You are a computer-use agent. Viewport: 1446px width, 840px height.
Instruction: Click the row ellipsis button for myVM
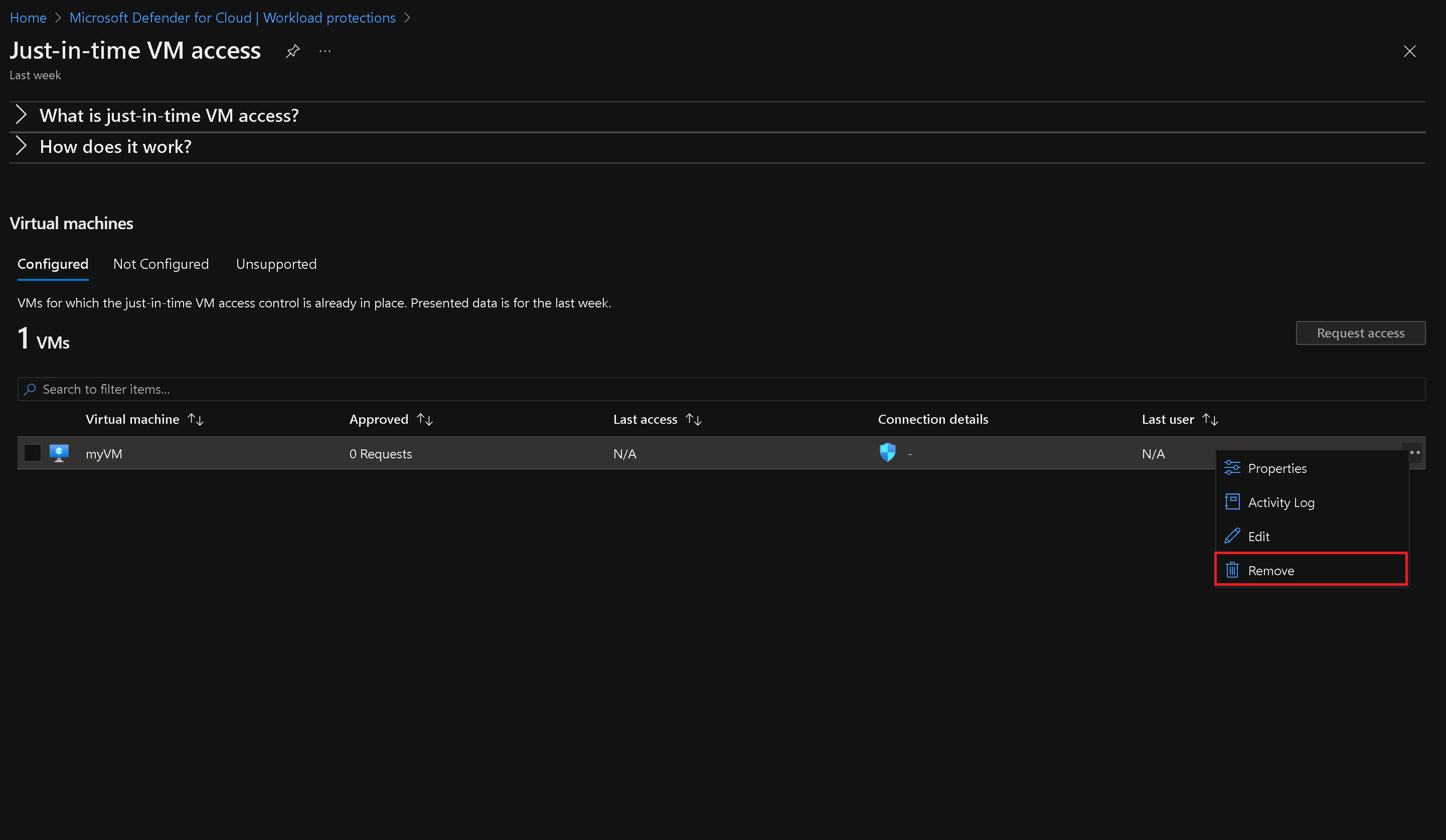(1414, 453)
